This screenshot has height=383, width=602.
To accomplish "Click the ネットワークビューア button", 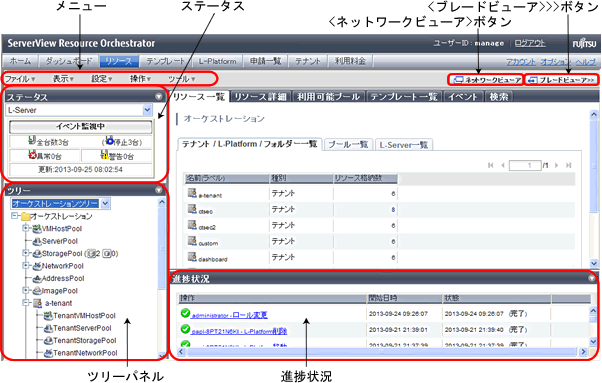I will [x=487, y=80].
